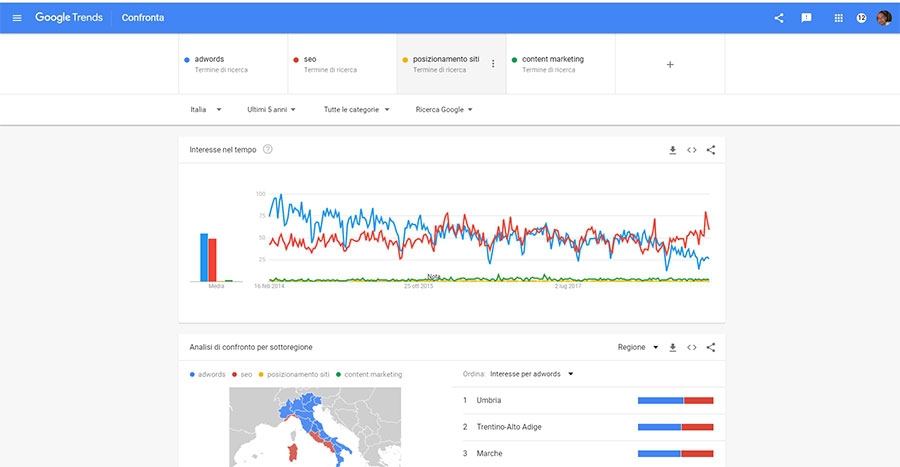This screenshot has width=900, height=467.
Task: Share the Interesse nel tempo chart
Action: tap(711, 150)
